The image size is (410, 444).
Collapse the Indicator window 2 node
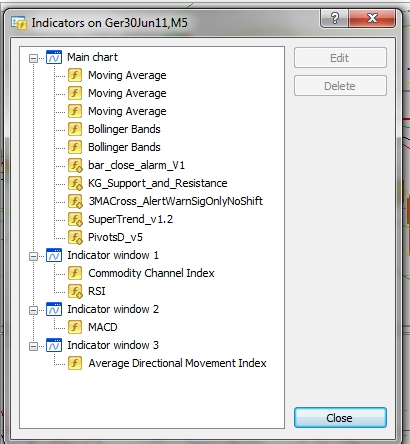coord(33,311)
